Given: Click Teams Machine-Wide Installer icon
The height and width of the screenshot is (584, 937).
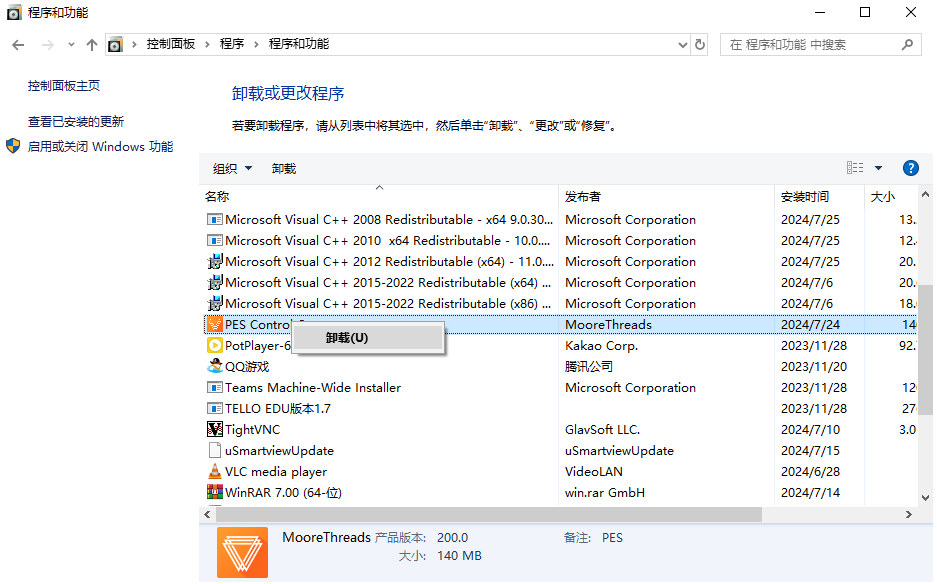Looking at the screenshot, I should click(x=215, y=387).
